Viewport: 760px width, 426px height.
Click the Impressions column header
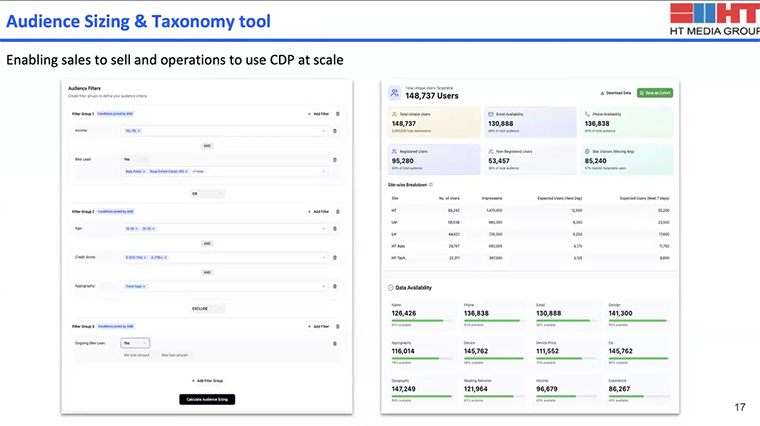click(x=492, y=198)
